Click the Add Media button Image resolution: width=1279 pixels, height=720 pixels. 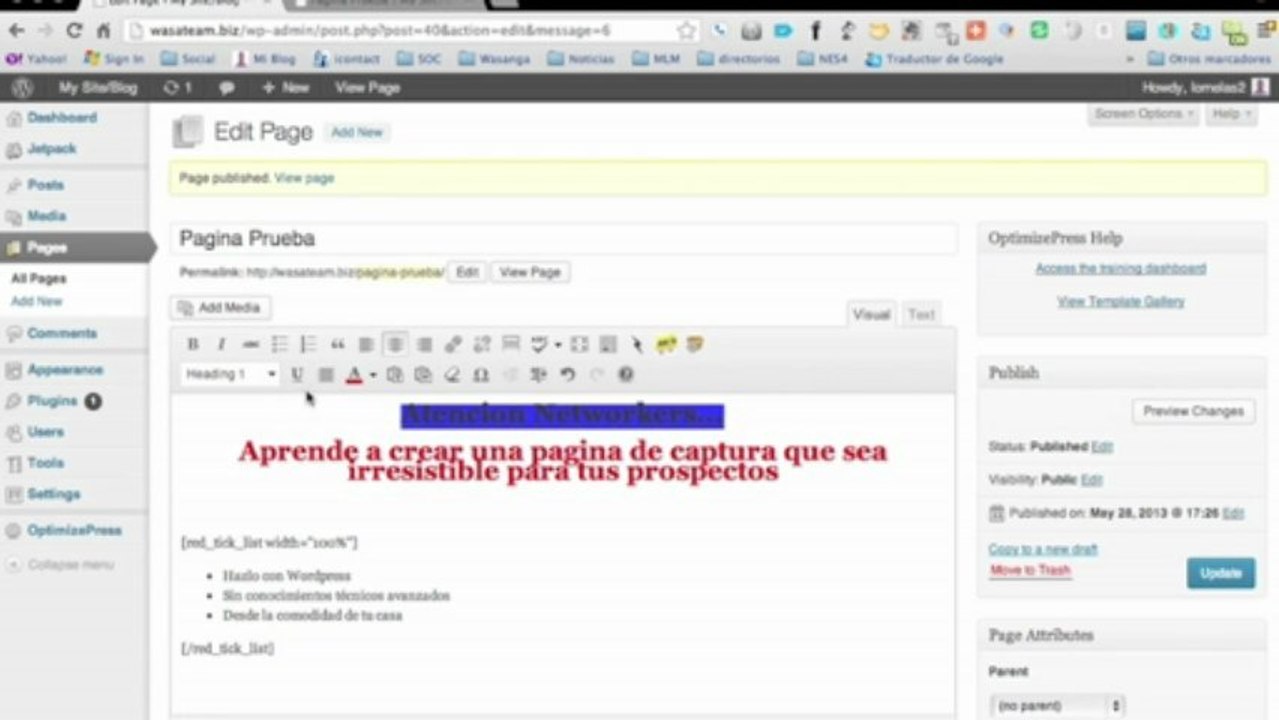(x=220, y=308)
